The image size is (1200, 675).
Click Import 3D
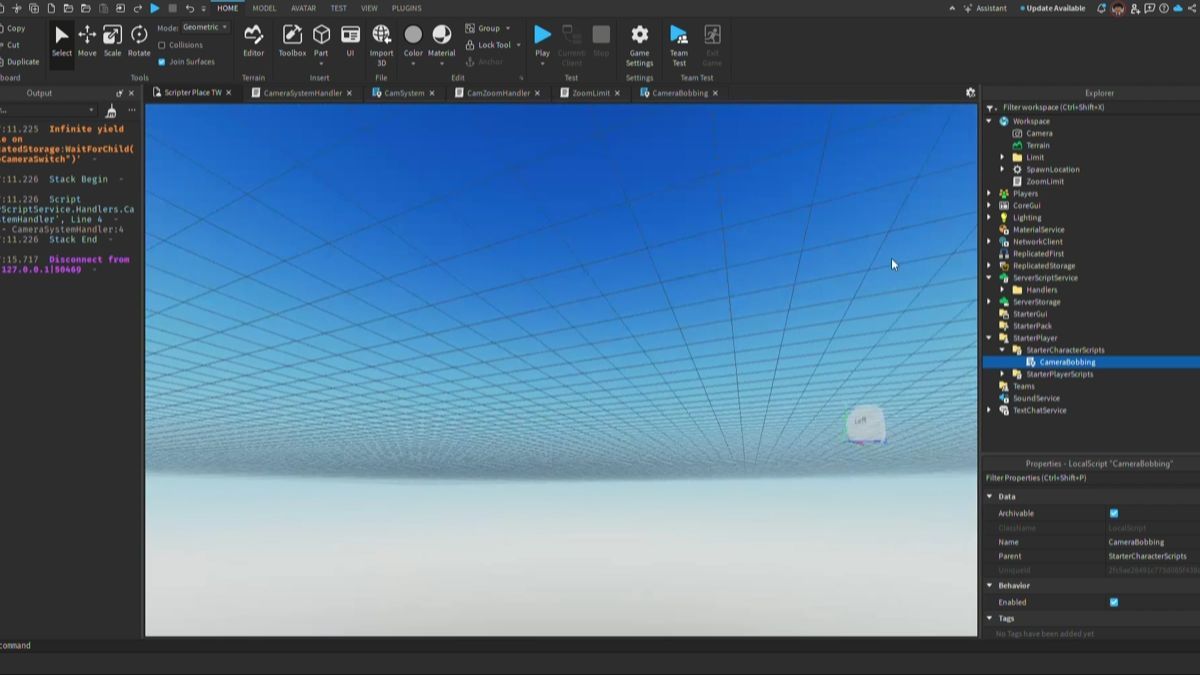[381, 45]
